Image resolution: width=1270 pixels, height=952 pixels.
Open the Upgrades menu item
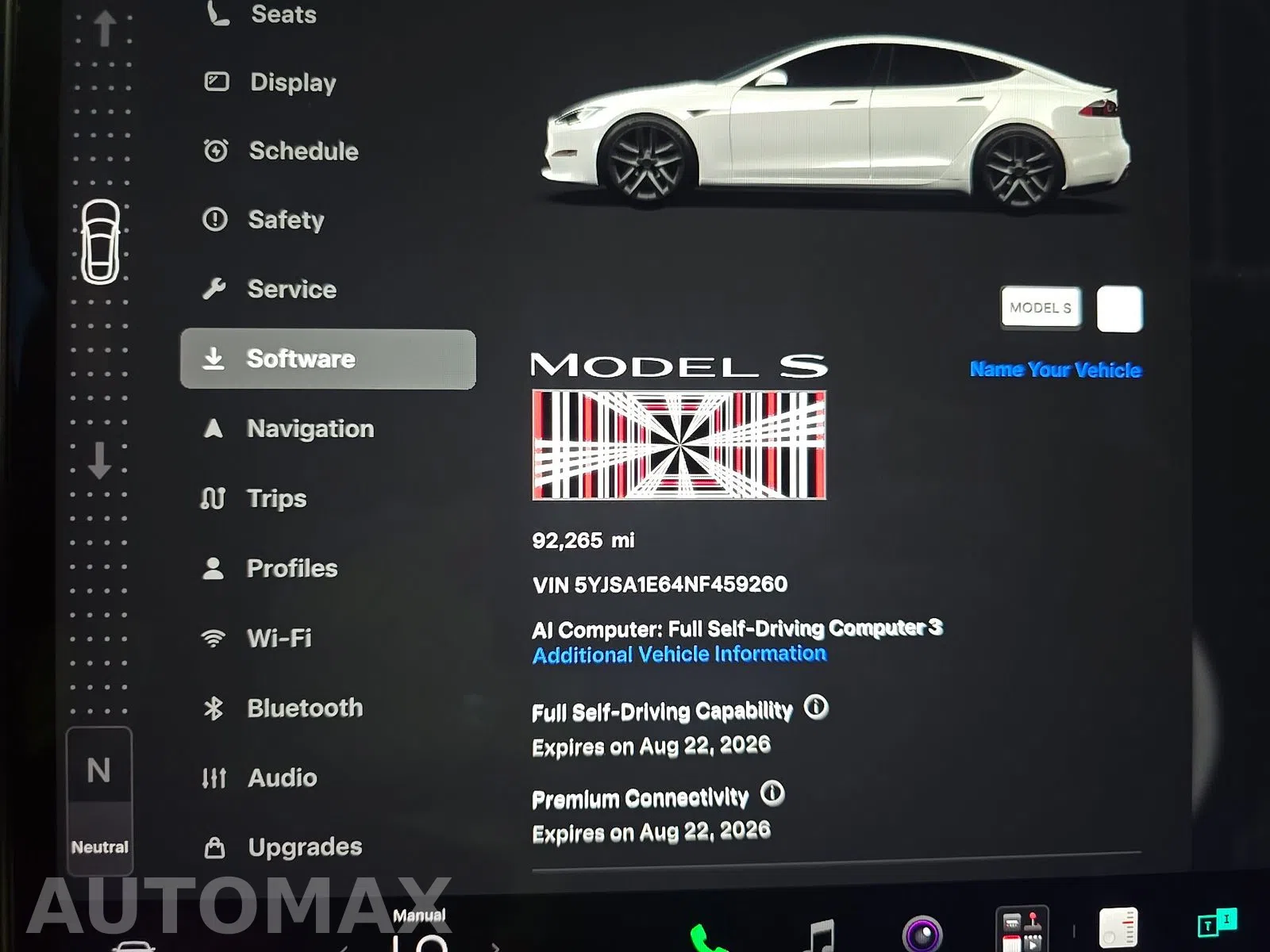[x=305, y=847]
